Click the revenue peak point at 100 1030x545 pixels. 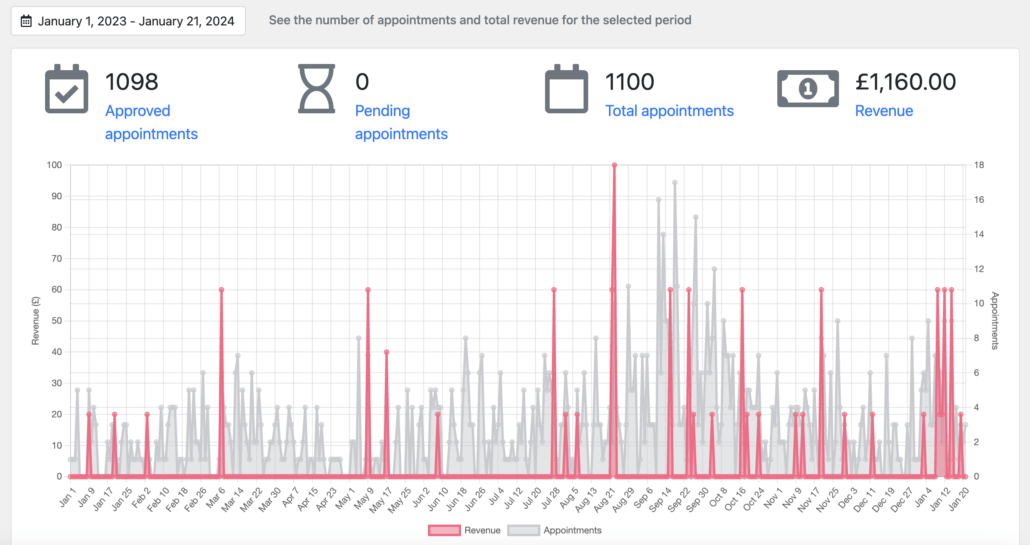click(x=614, y=165)
